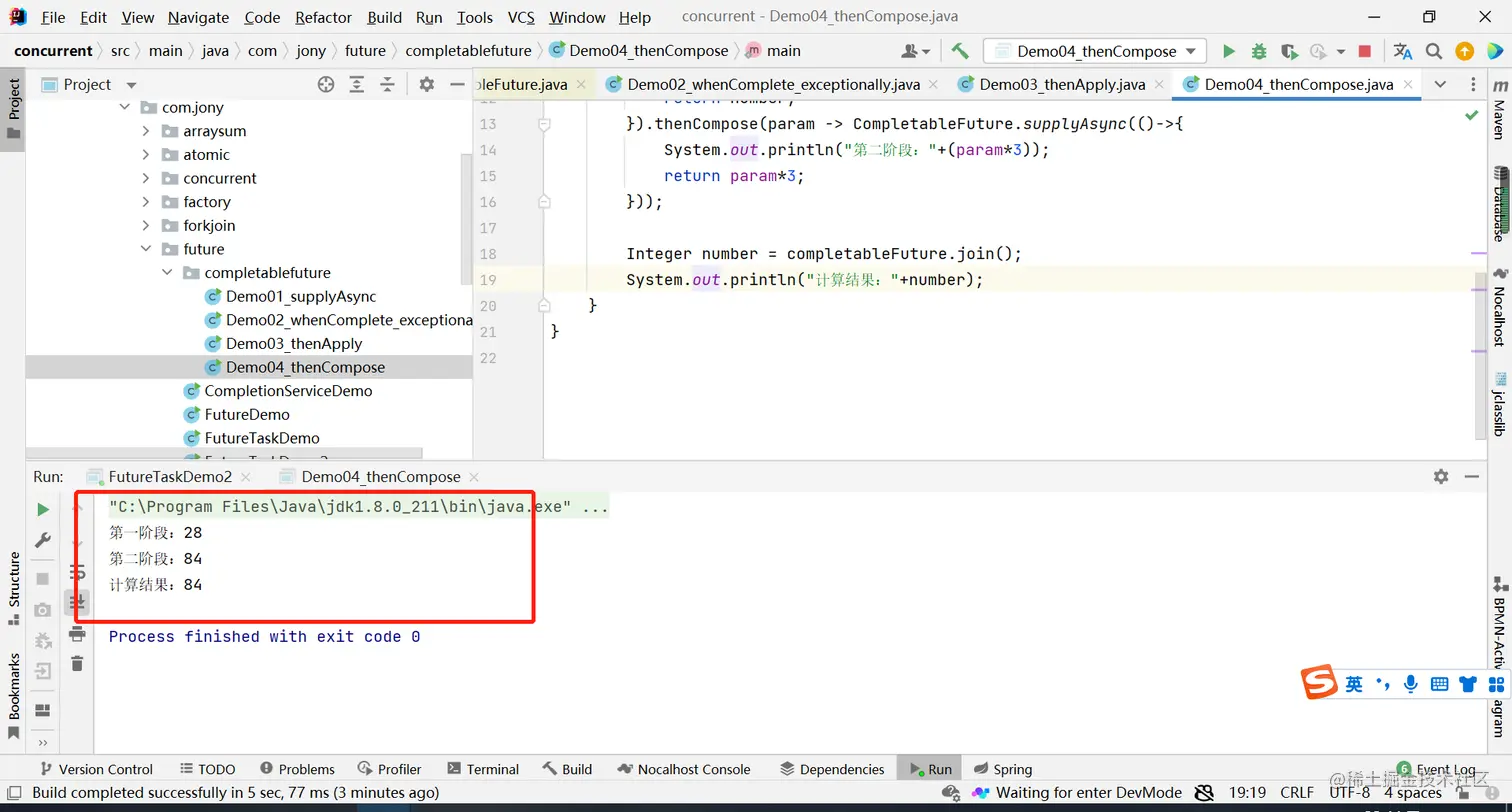Select CompletionServiceDemo in the Project tree
The image size is (1512, 812).
pos(288,391)
